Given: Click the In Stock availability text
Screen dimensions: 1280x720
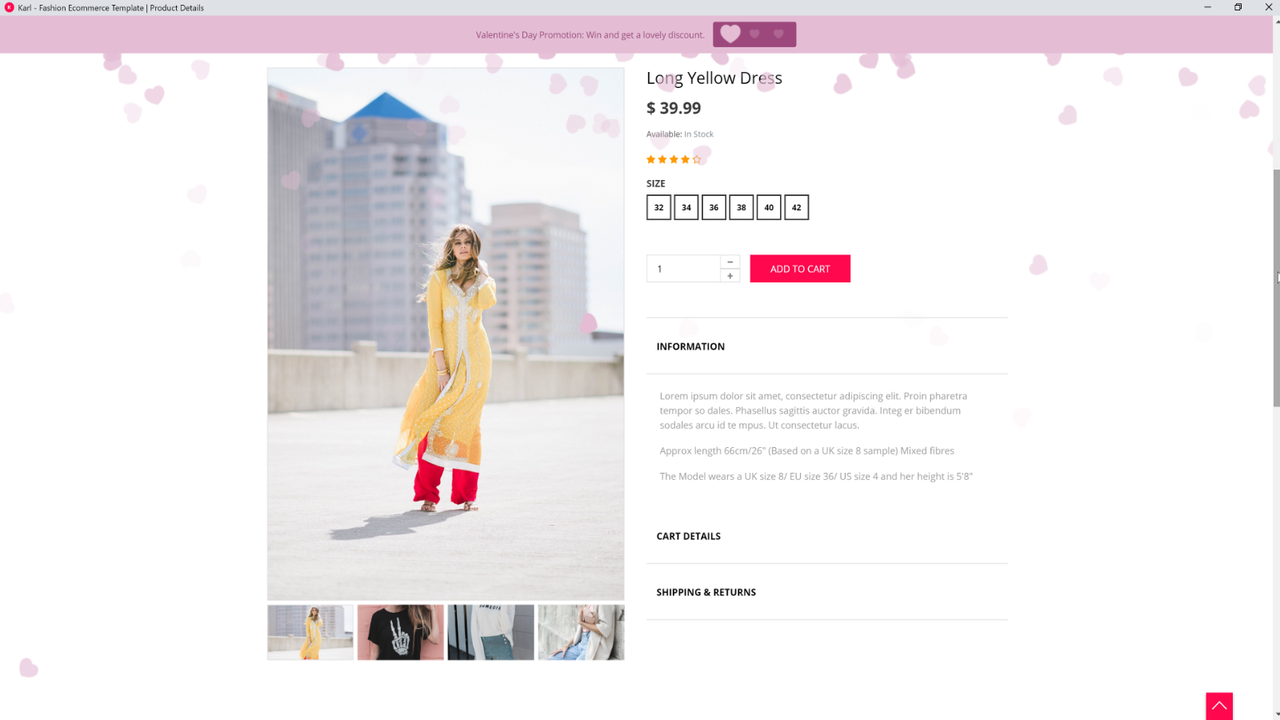Looking at the screenshot, I should pyautogui.click(x=699, y=134).
